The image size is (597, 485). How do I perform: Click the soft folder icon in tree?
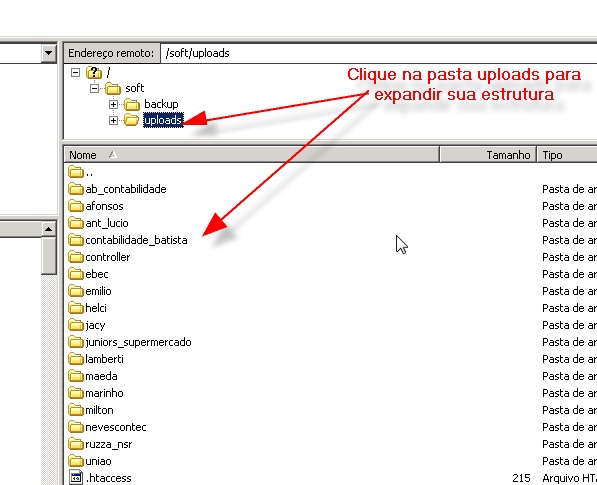[x=113, y=89]
